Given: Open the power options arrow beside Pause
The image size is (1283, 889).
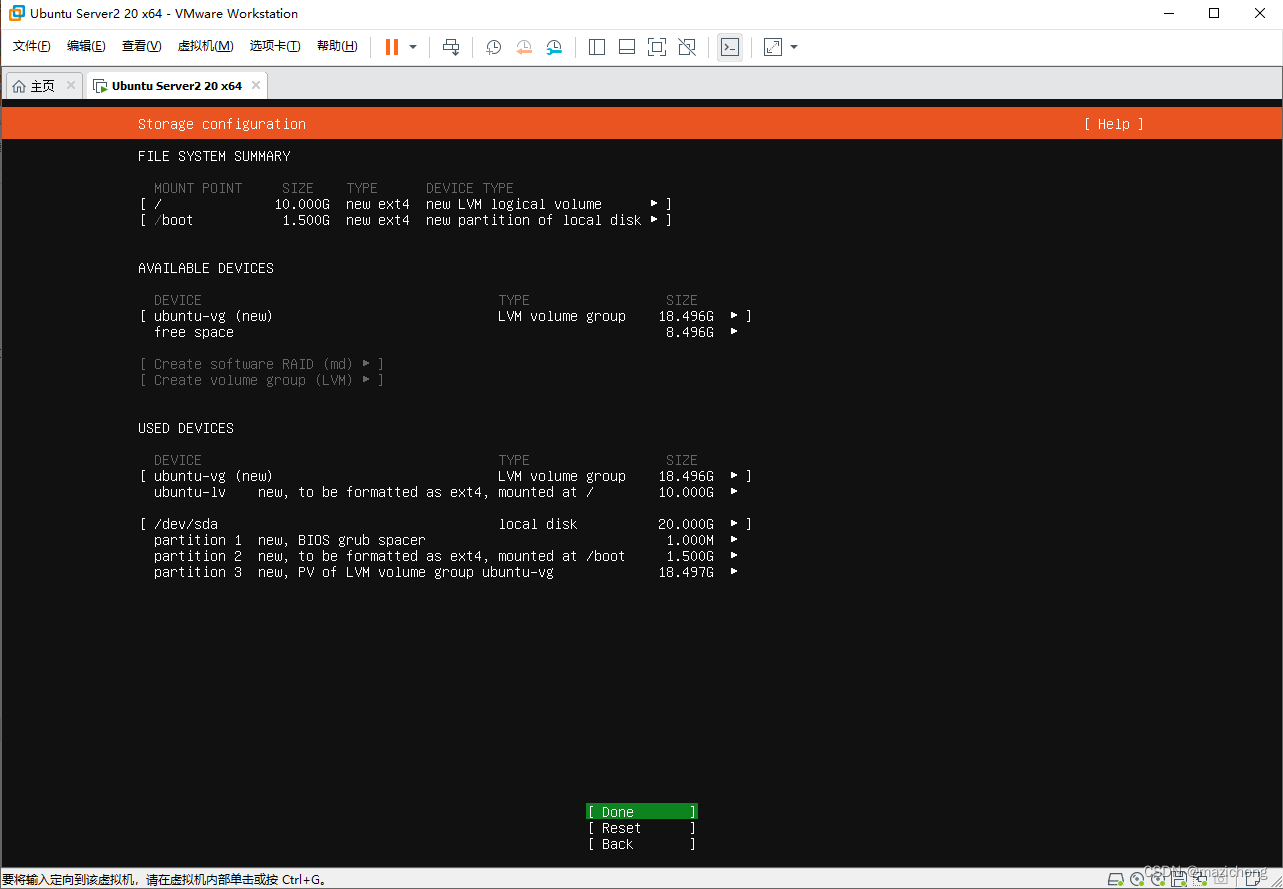Looking at the screenshot, I should pyautogui.click(x=413, y=47).
